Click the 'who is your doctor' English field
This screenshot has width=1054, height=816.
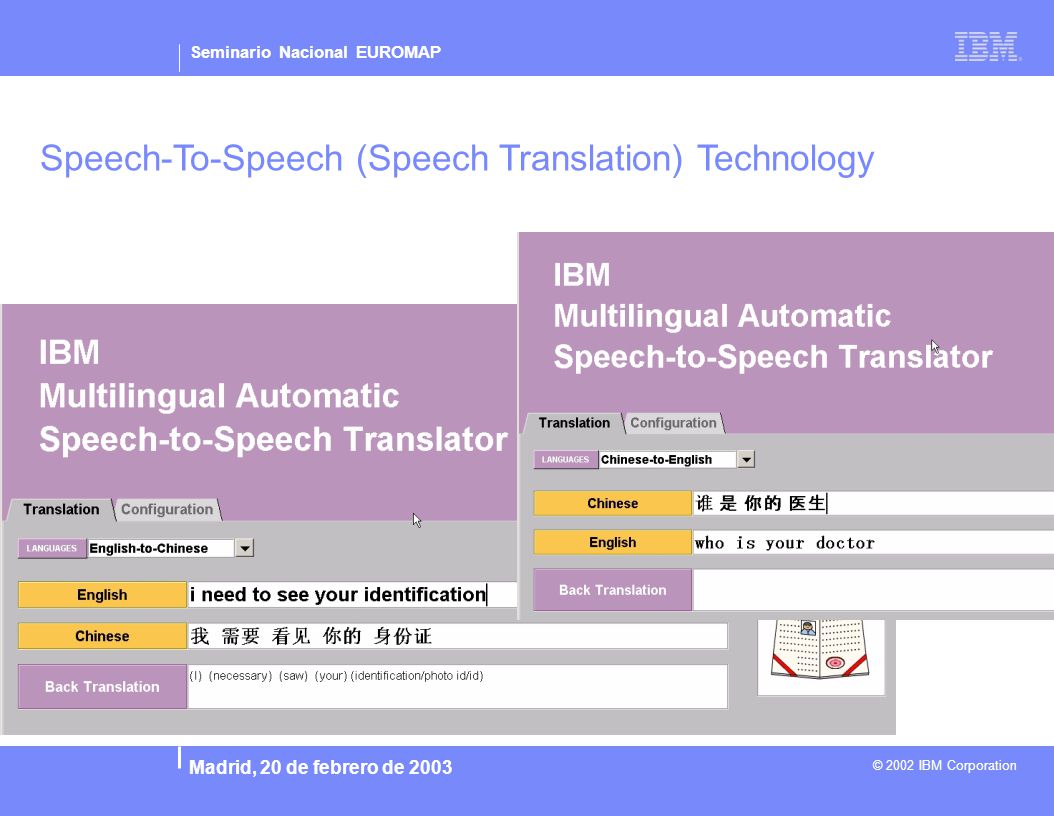point(873,542)
